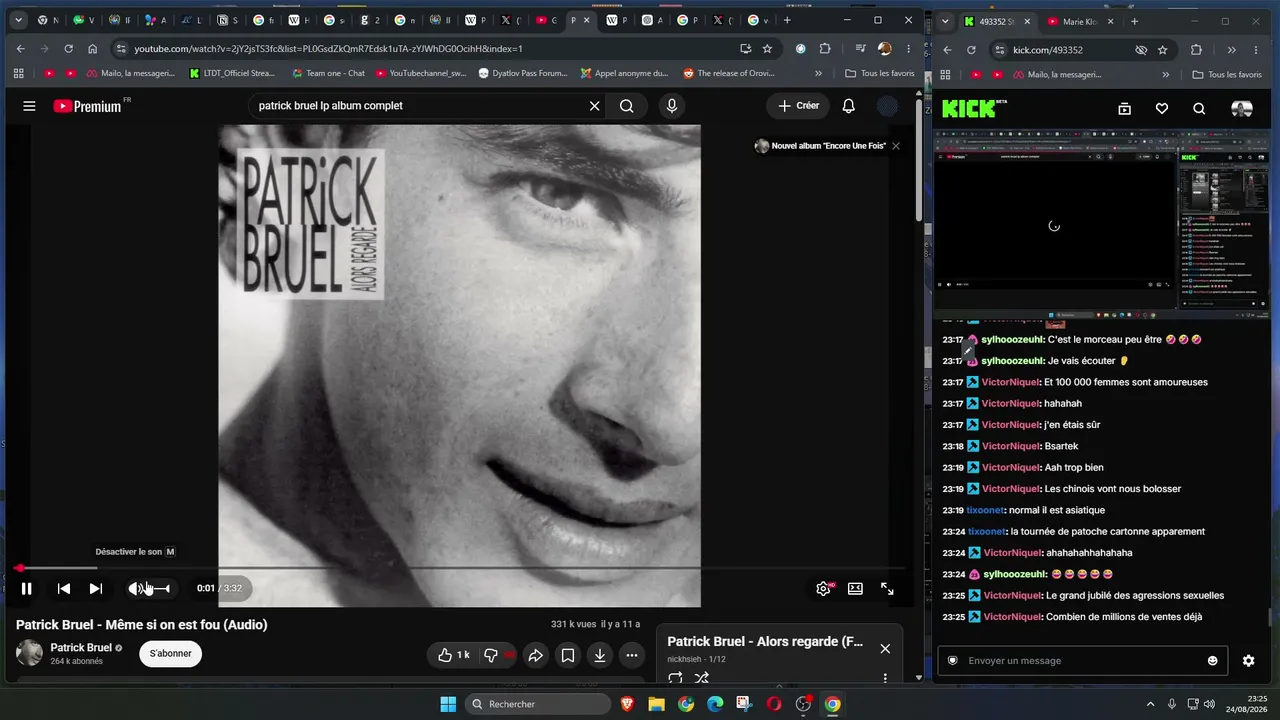The image size is (1280, 720).
Task: Skip to previous track in YouTube player
Action: click(63, 589)
